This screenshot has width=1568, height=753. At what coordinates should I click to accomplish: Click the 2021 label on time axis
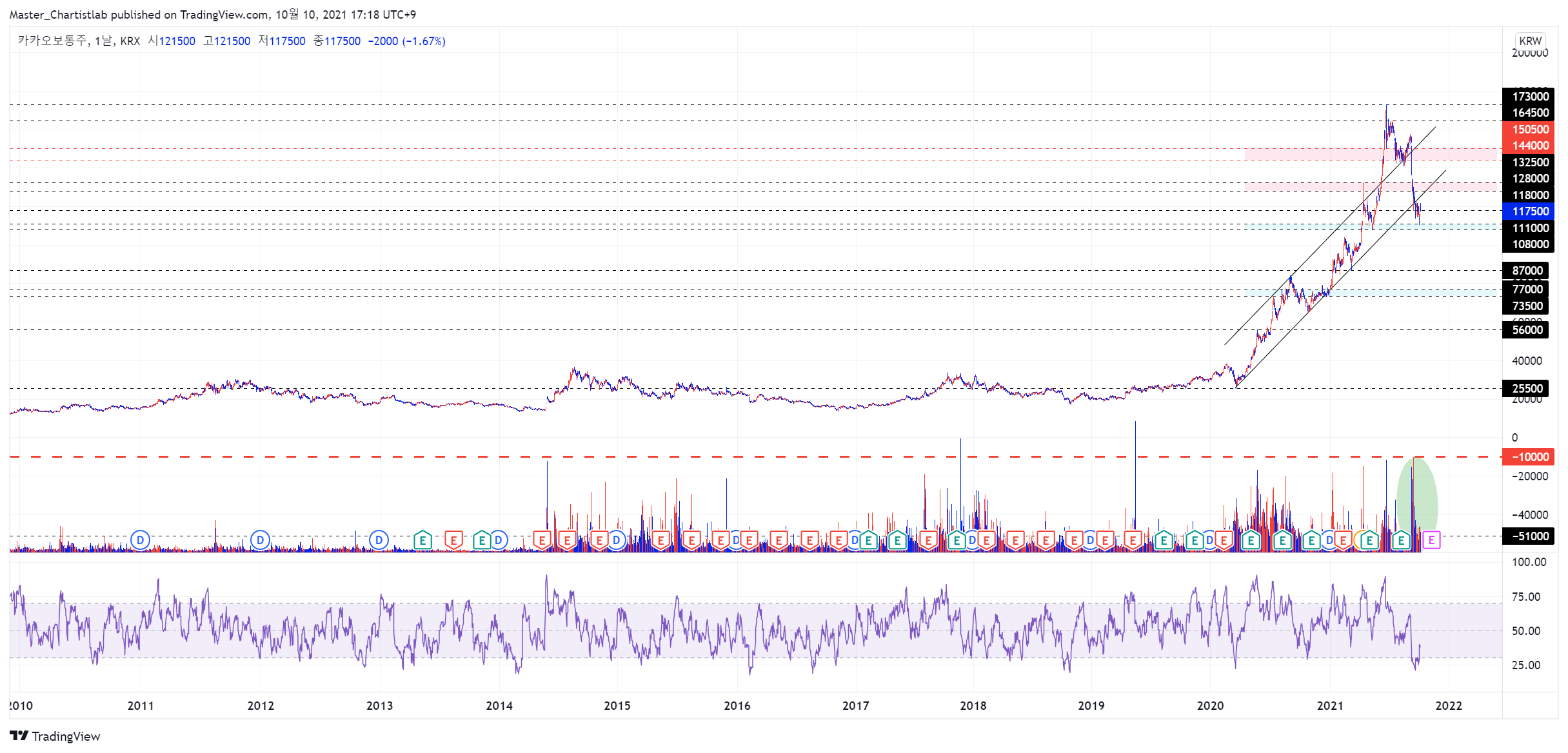point(1330,706)
